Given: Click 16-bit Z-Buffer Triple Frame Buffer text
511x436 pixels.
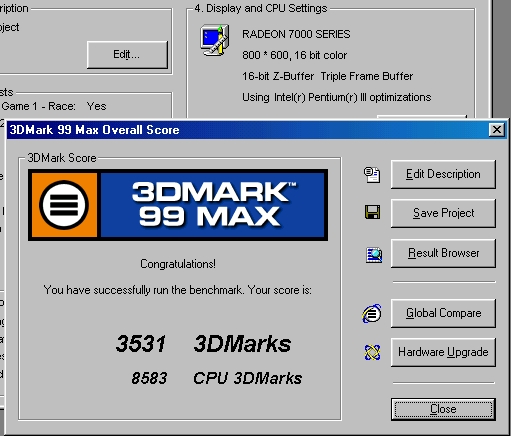Looking at the screenshot, I should click(327, 76).
